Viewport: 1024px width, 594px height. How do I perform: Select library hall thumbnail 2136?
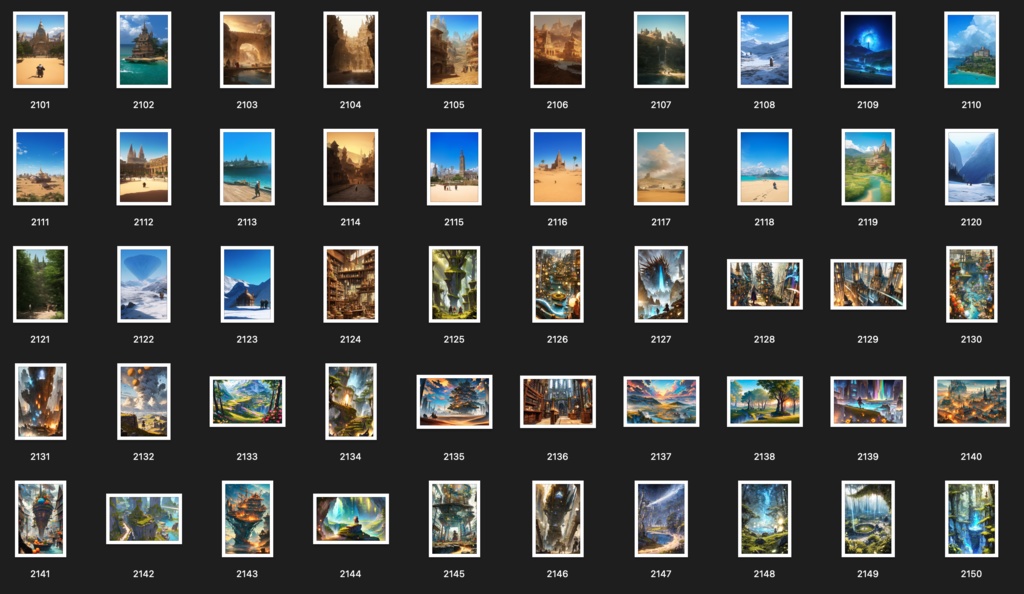coord(558,401)
